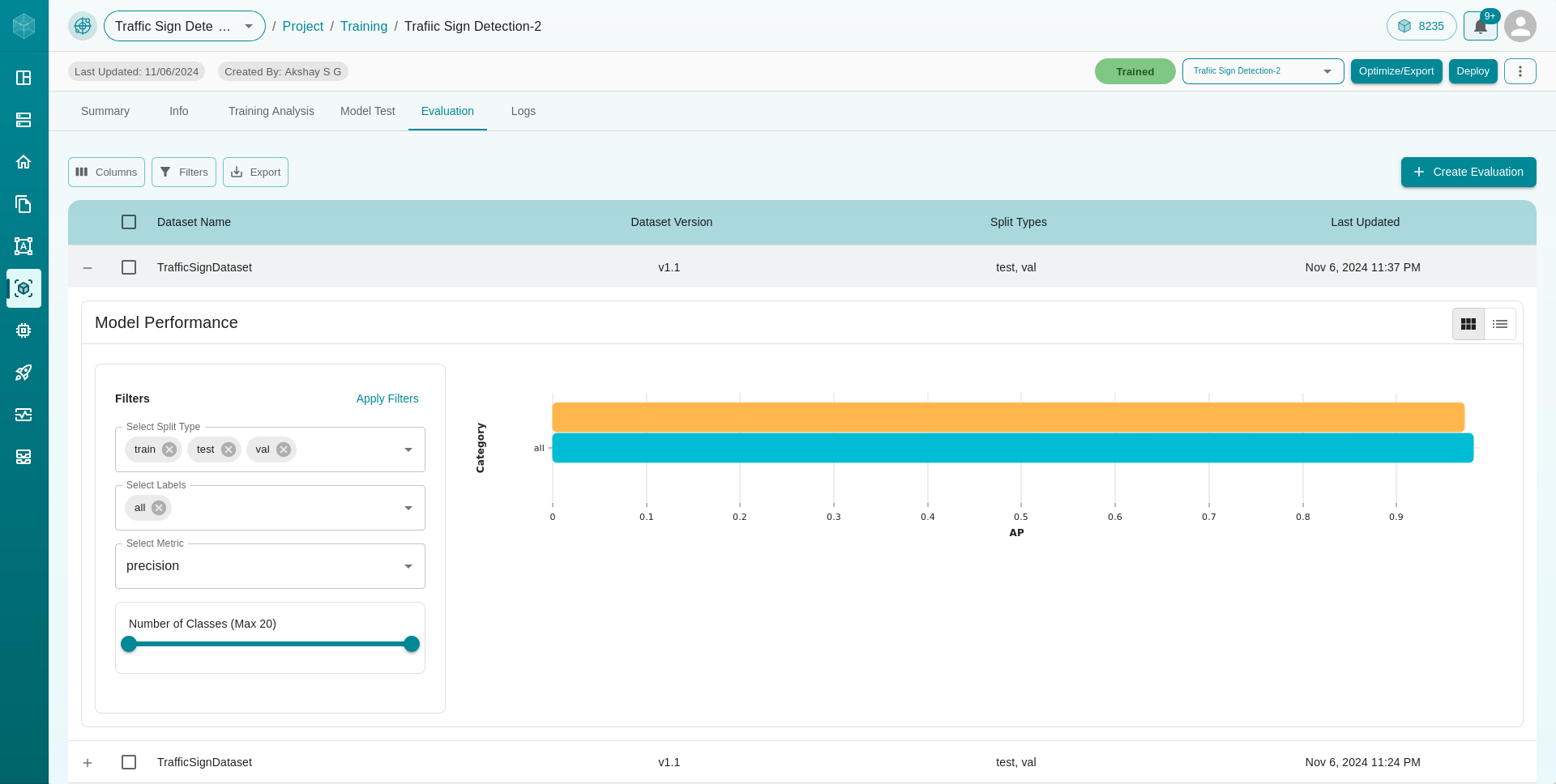Open the Select Split Type dropdown arrow
The image size is (1556, 784).
pyautogui.click(x=408, y=450)
